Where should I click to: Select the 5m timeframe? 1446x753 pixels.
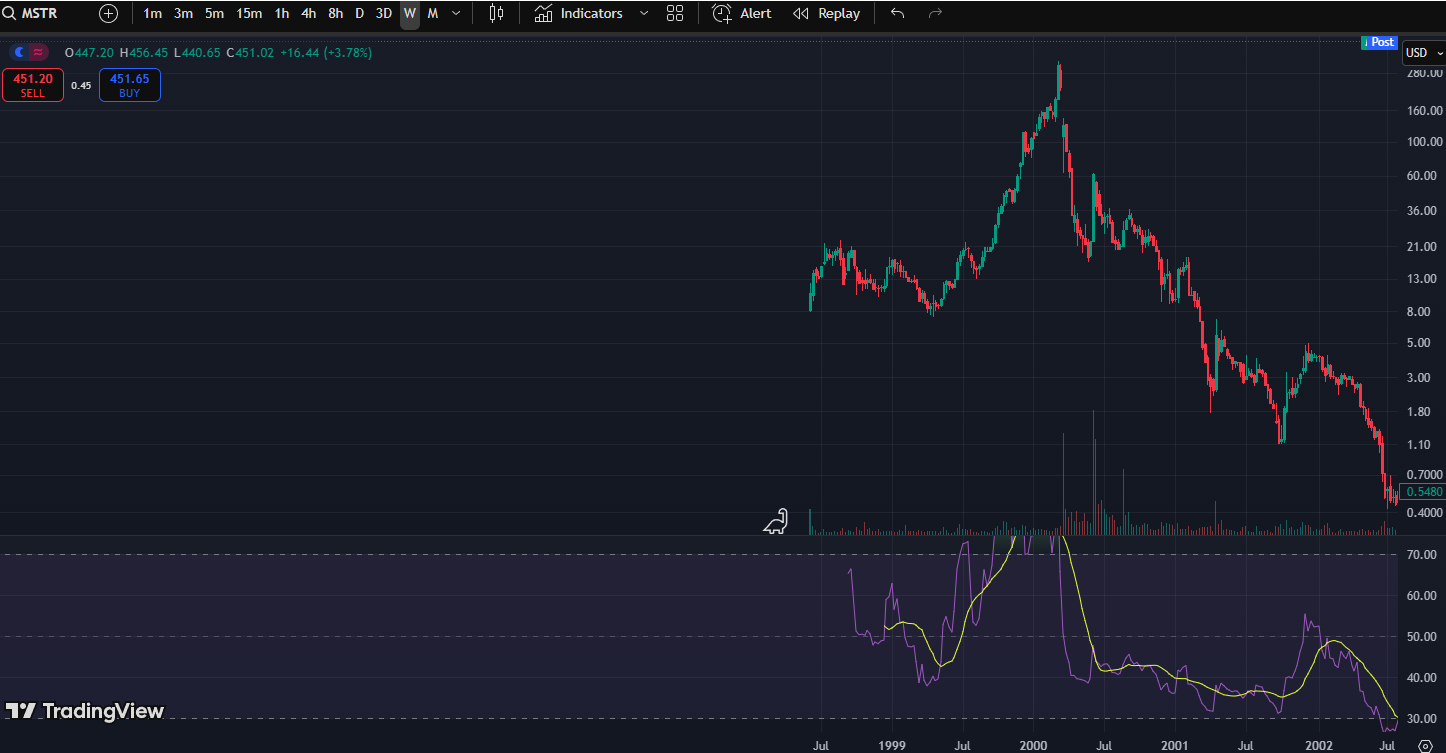click(x=214, y=14)
